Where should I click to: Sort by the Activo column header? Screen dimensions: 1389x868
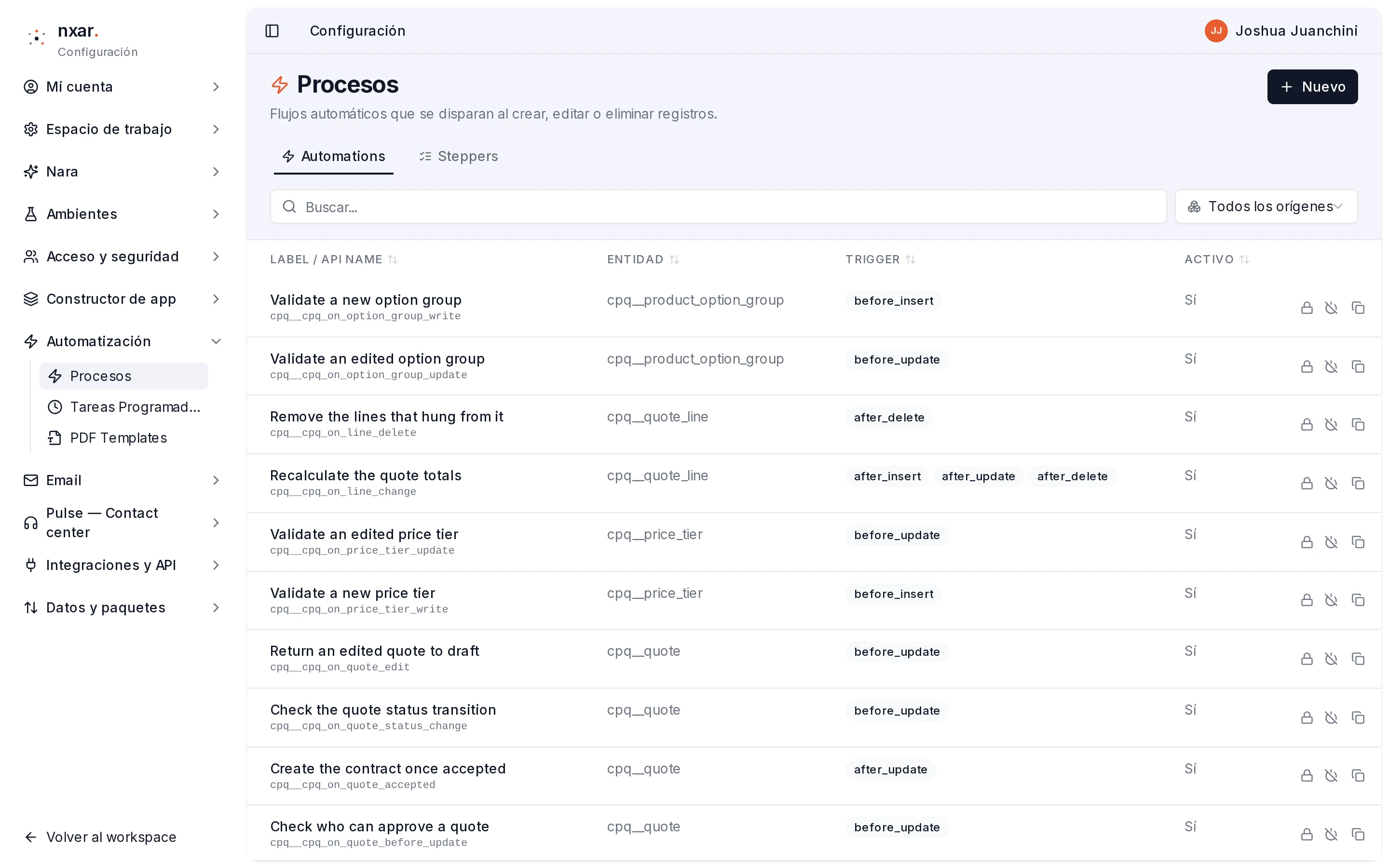(x=1217, y=259)
